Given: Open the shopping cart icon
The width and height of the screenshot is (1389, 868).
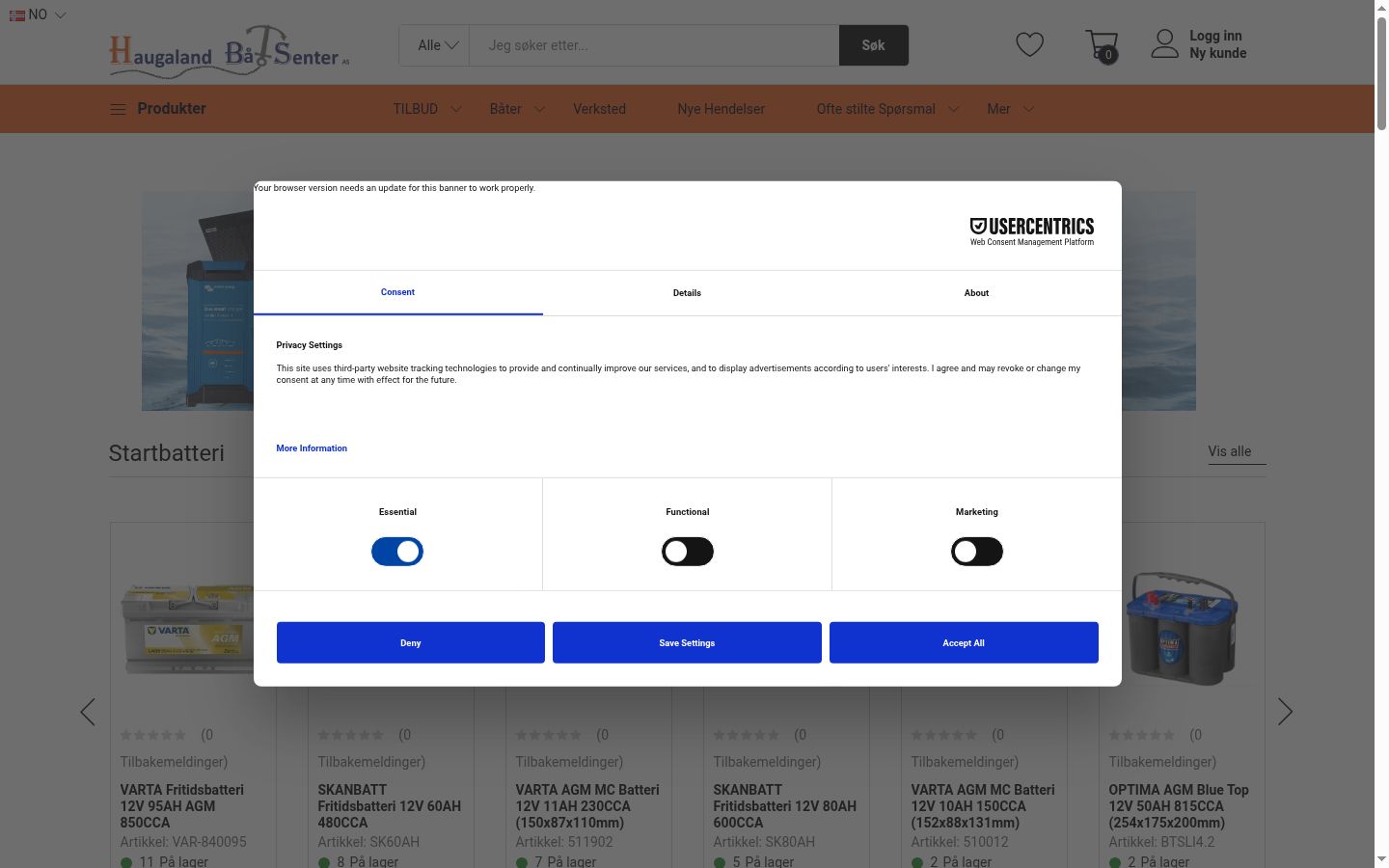Looking at the screenshot, I should 1102,45.
